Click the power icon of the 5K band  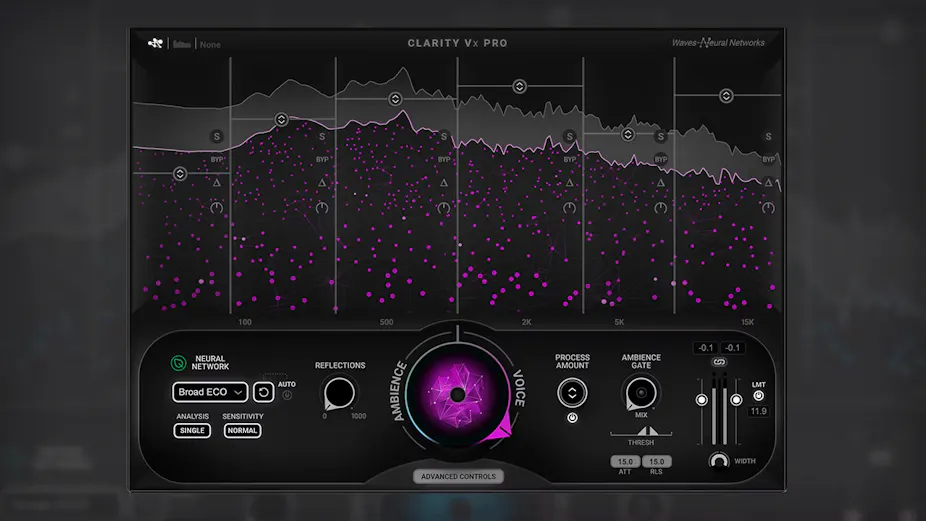pos(661,208)
